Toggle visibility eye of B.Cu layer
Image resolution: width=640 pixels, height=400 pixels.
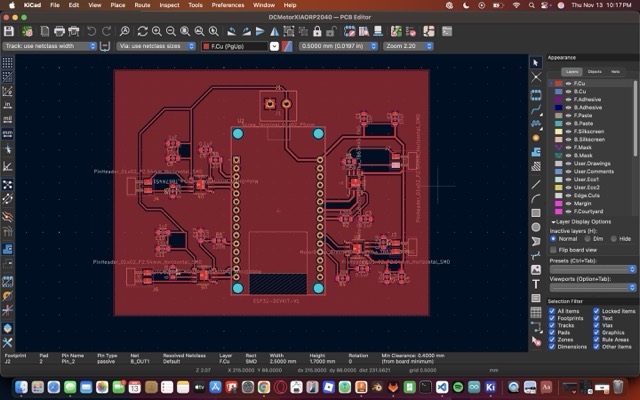pos(568,91)
